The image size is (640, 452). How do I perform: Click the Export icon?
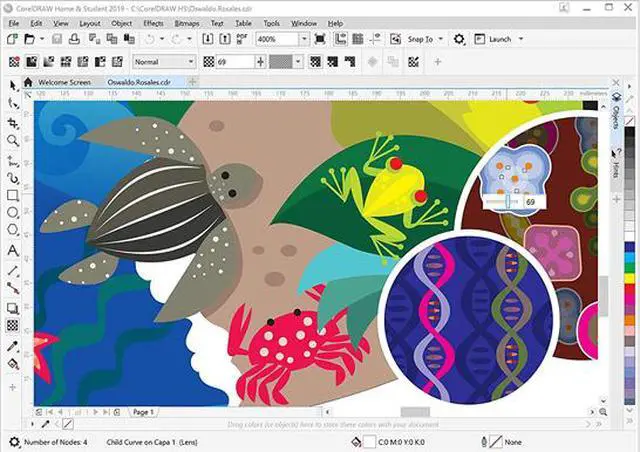(x=225, y=39)
